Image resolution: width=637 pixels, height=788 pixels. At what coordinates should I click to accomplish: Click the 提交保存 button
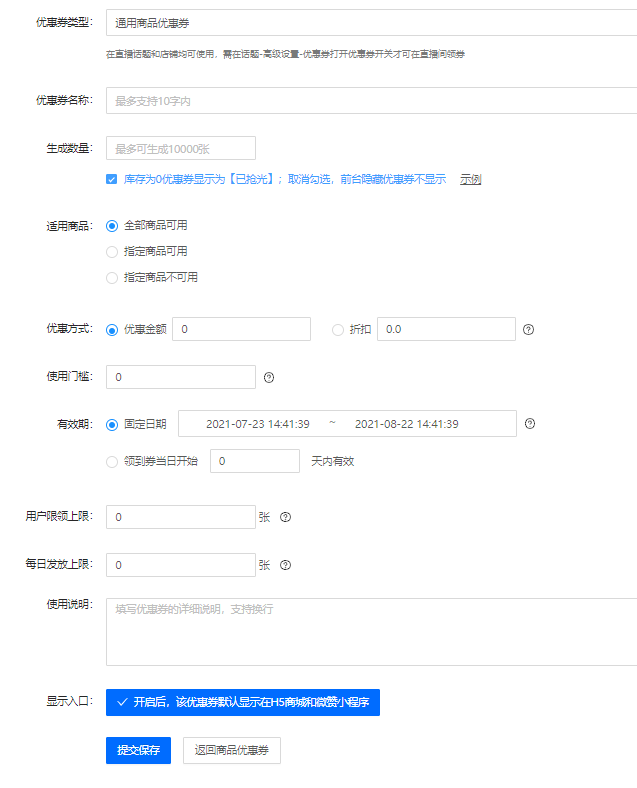click(x=138, y=750)
